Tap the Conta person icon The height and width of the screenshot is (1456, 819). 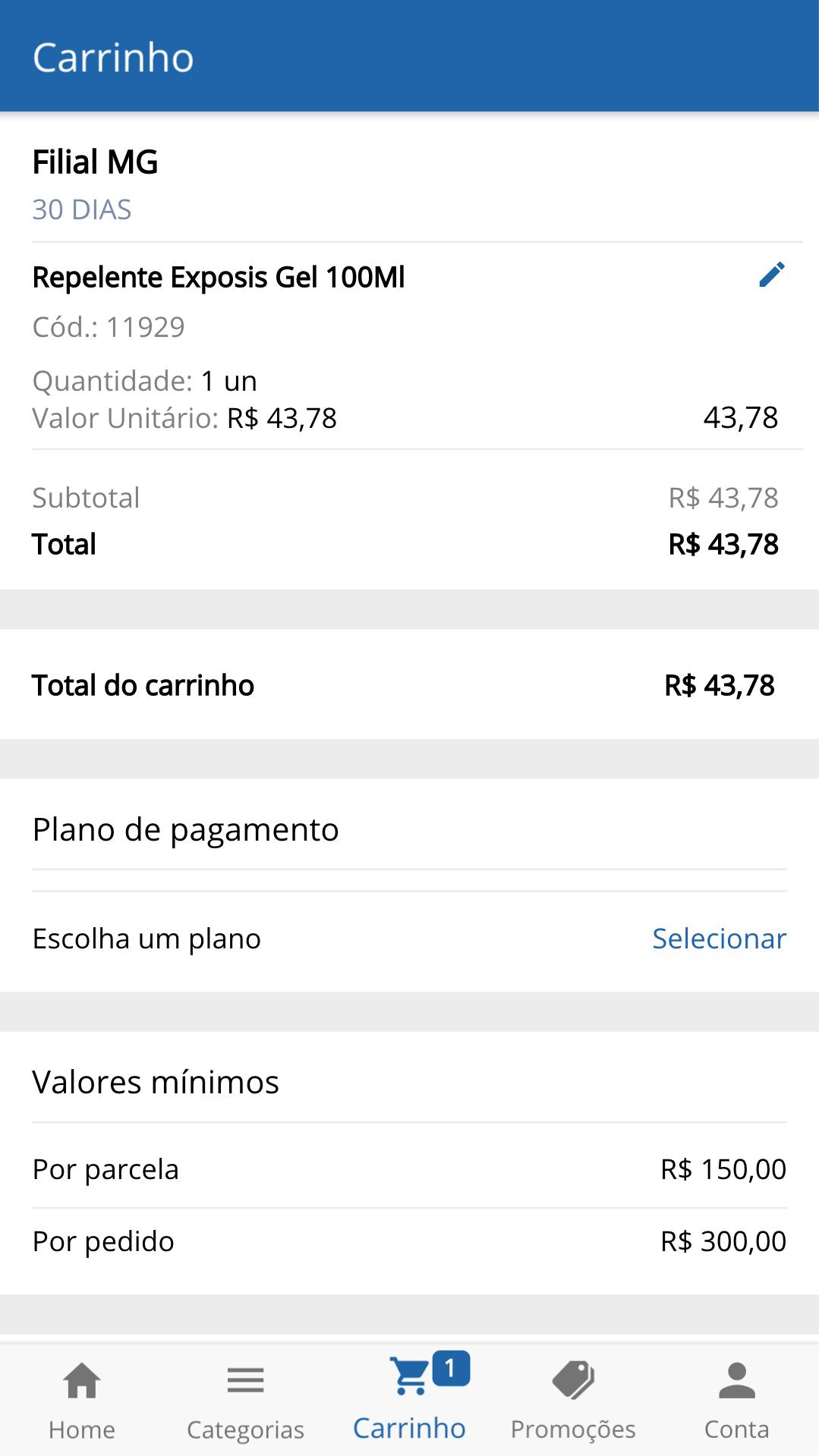737,1380
